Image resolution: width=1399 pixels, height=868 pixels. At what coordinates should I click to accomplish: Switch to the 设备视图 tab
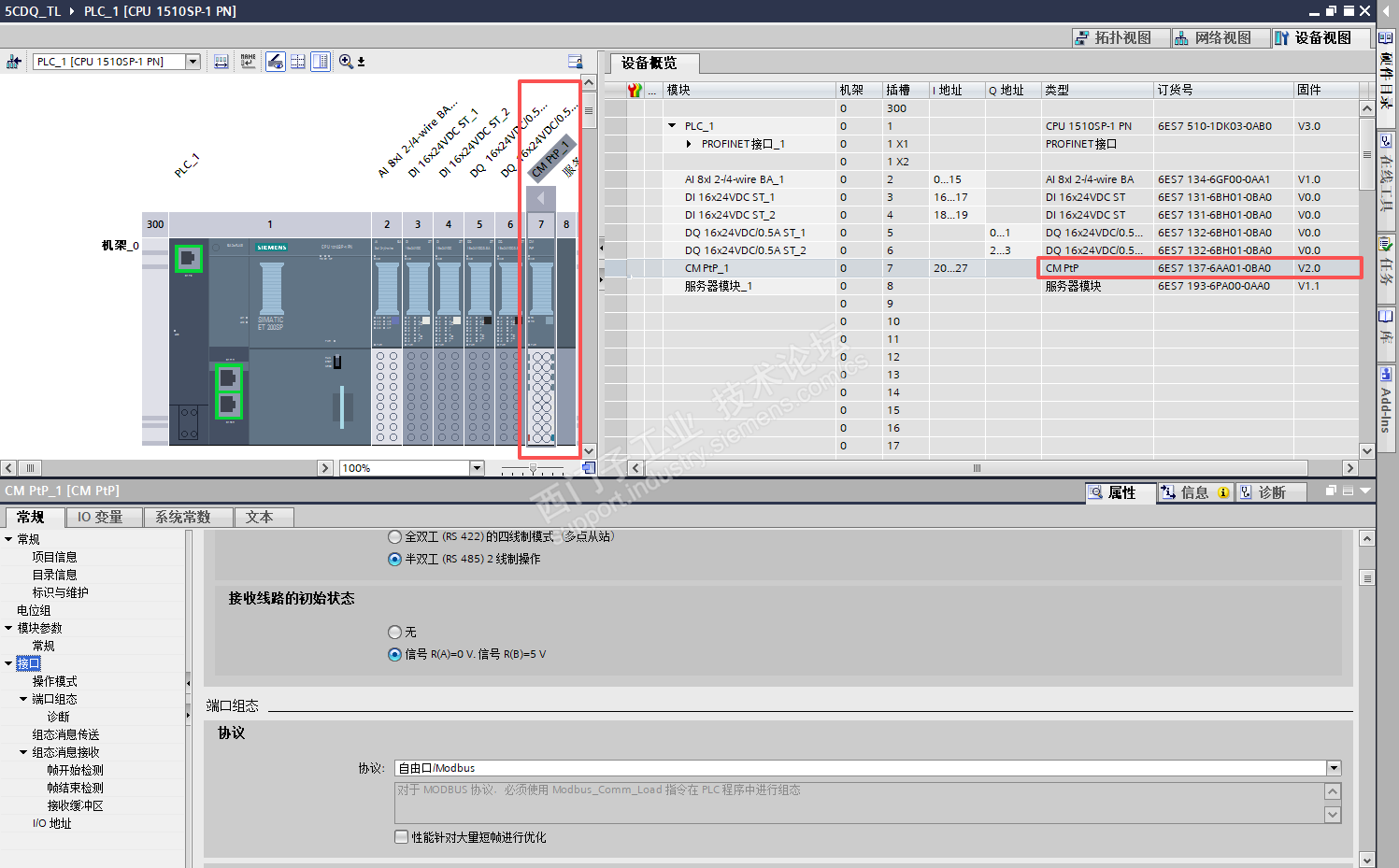pyautogui.click(x=1321, y=38)
